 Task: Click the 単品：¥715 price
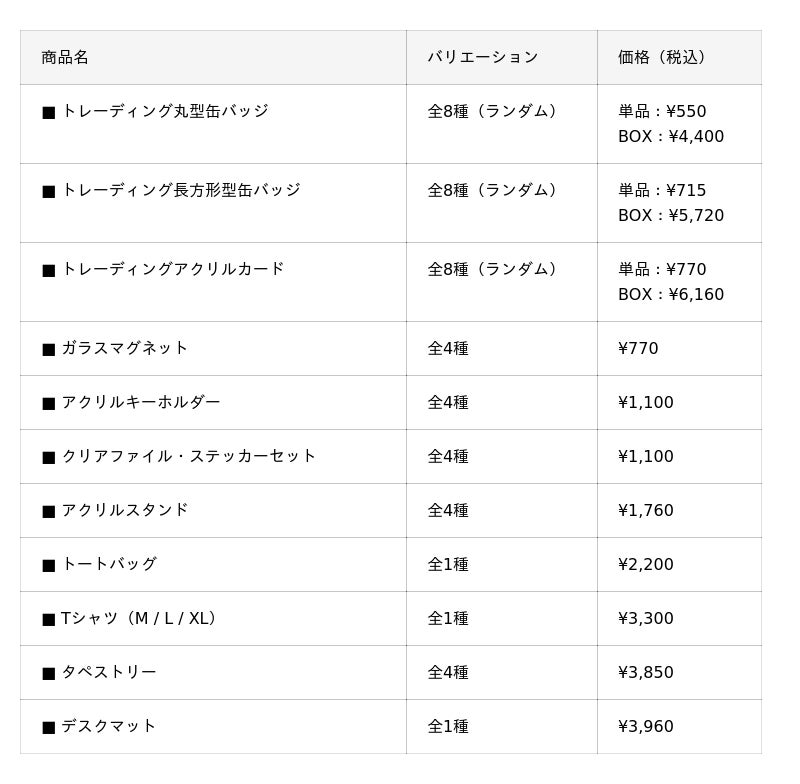(x=662, y=191)
